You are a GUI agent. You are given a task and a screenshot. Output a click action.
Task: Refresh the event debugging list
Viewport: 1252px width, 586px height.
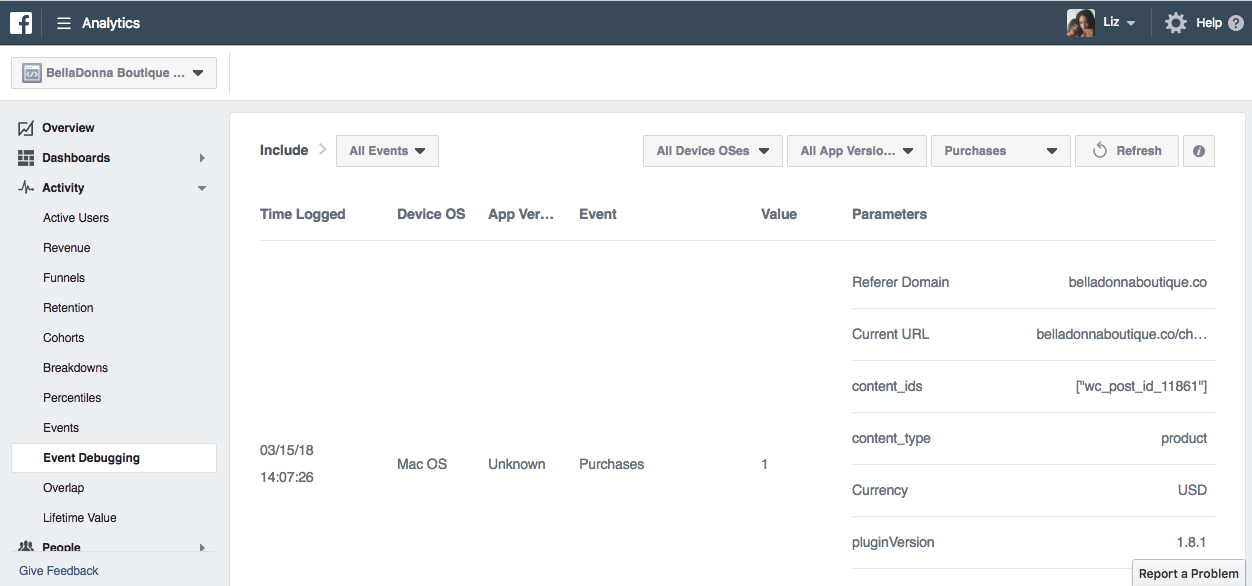click(x=1127, y=151)
